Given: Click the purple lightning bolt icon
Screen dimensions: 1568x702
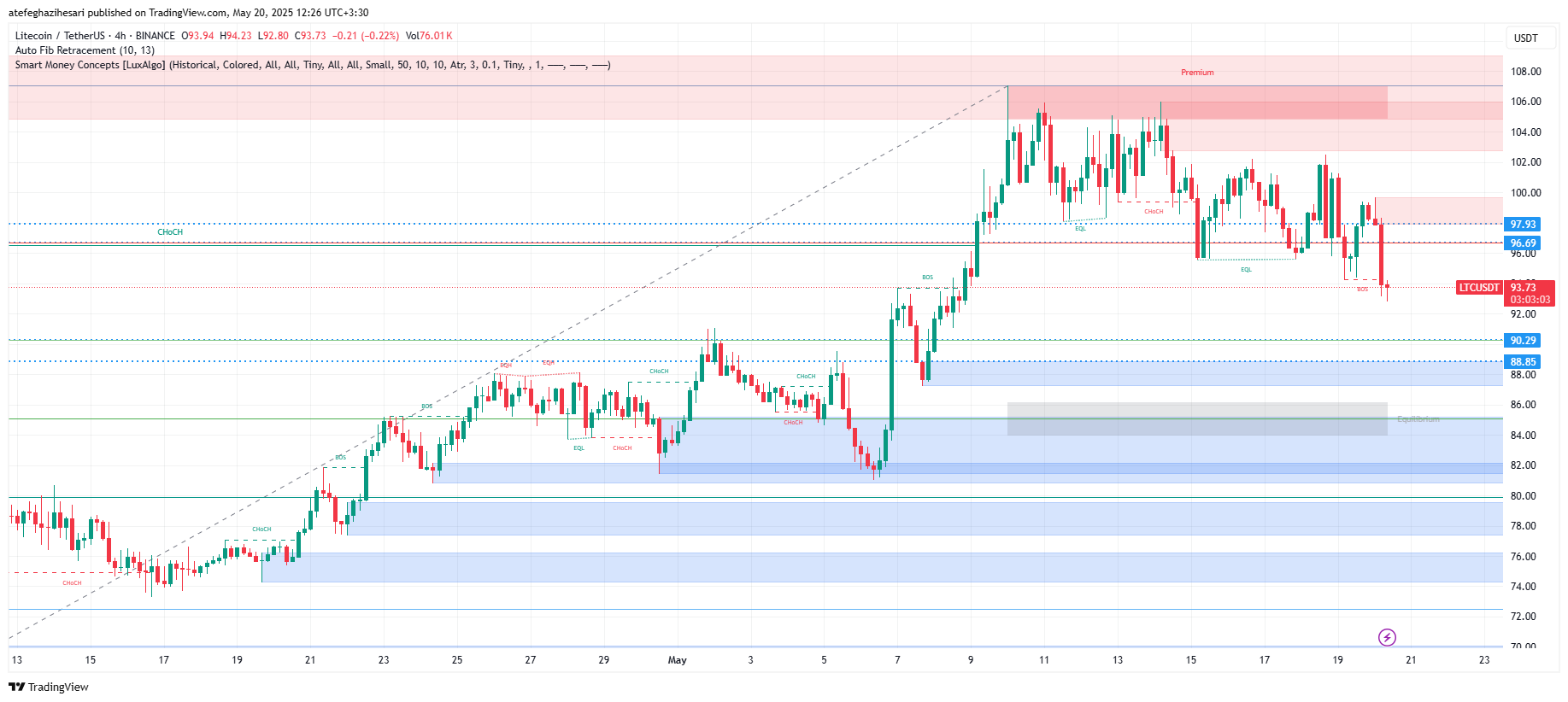Looking at the screenshot, I should coord(1387,637).
